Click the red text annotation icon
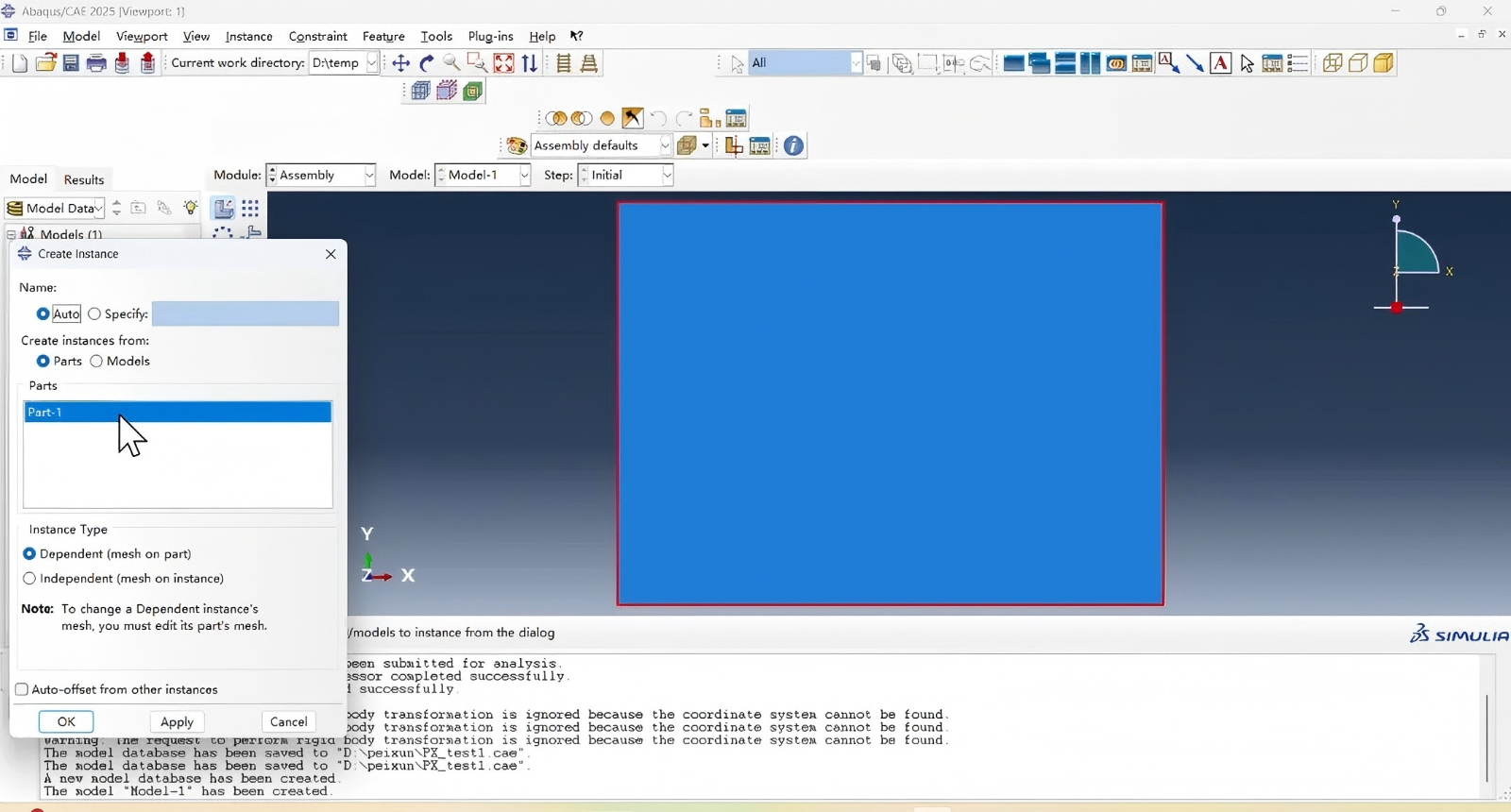Viewport: 1511px width, 812px height. 1221,63
